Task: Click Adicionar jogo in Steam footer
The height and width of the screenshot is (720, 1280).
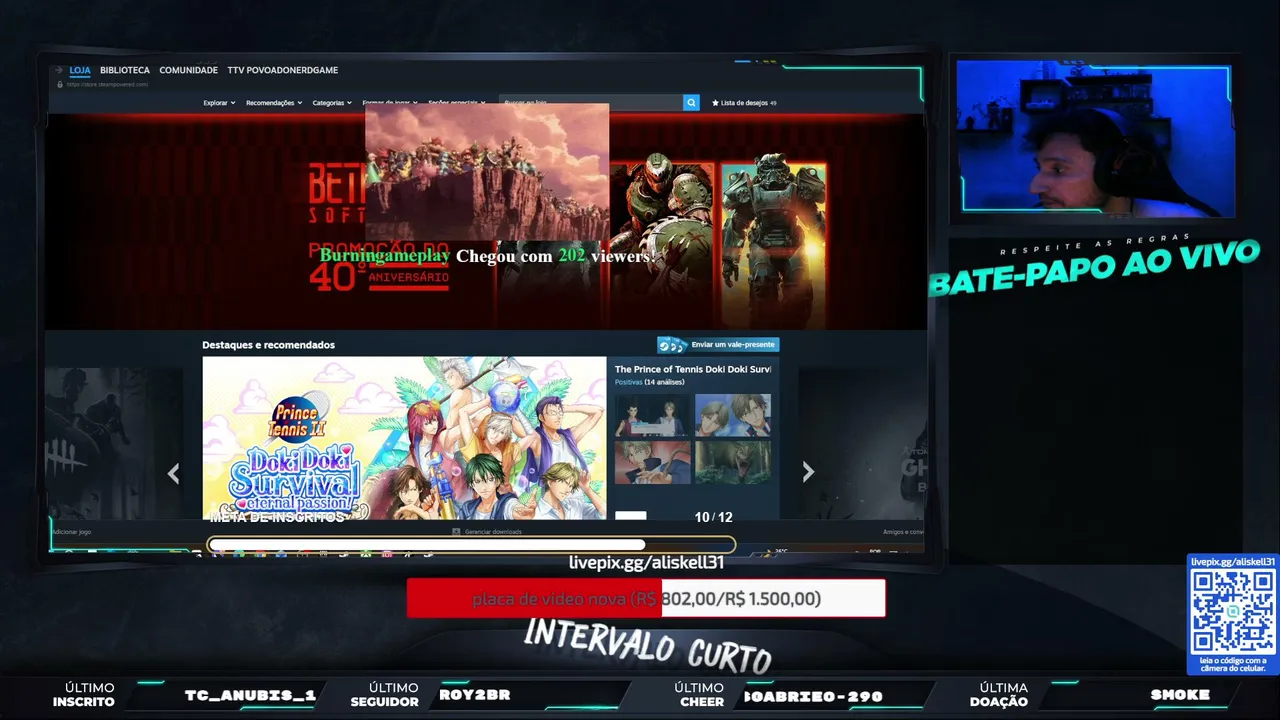Action: (71, 532)
